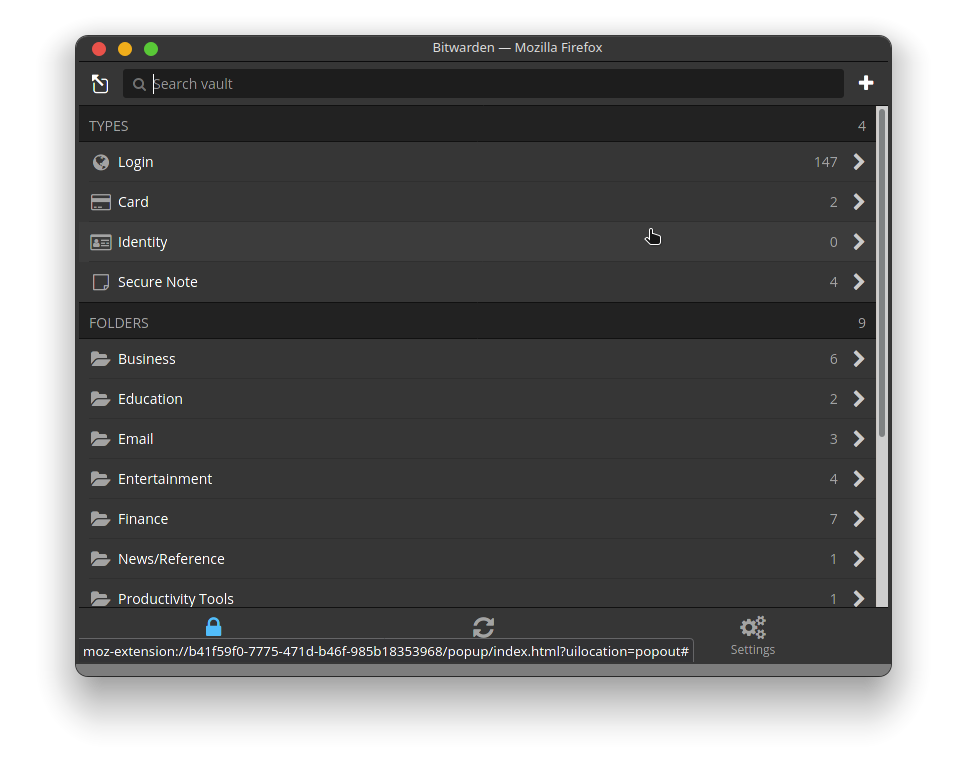Image resolution: width=967 pixels, height=762 pixels.
Task: Open the Login type list
Action: (x=477, y=162)
